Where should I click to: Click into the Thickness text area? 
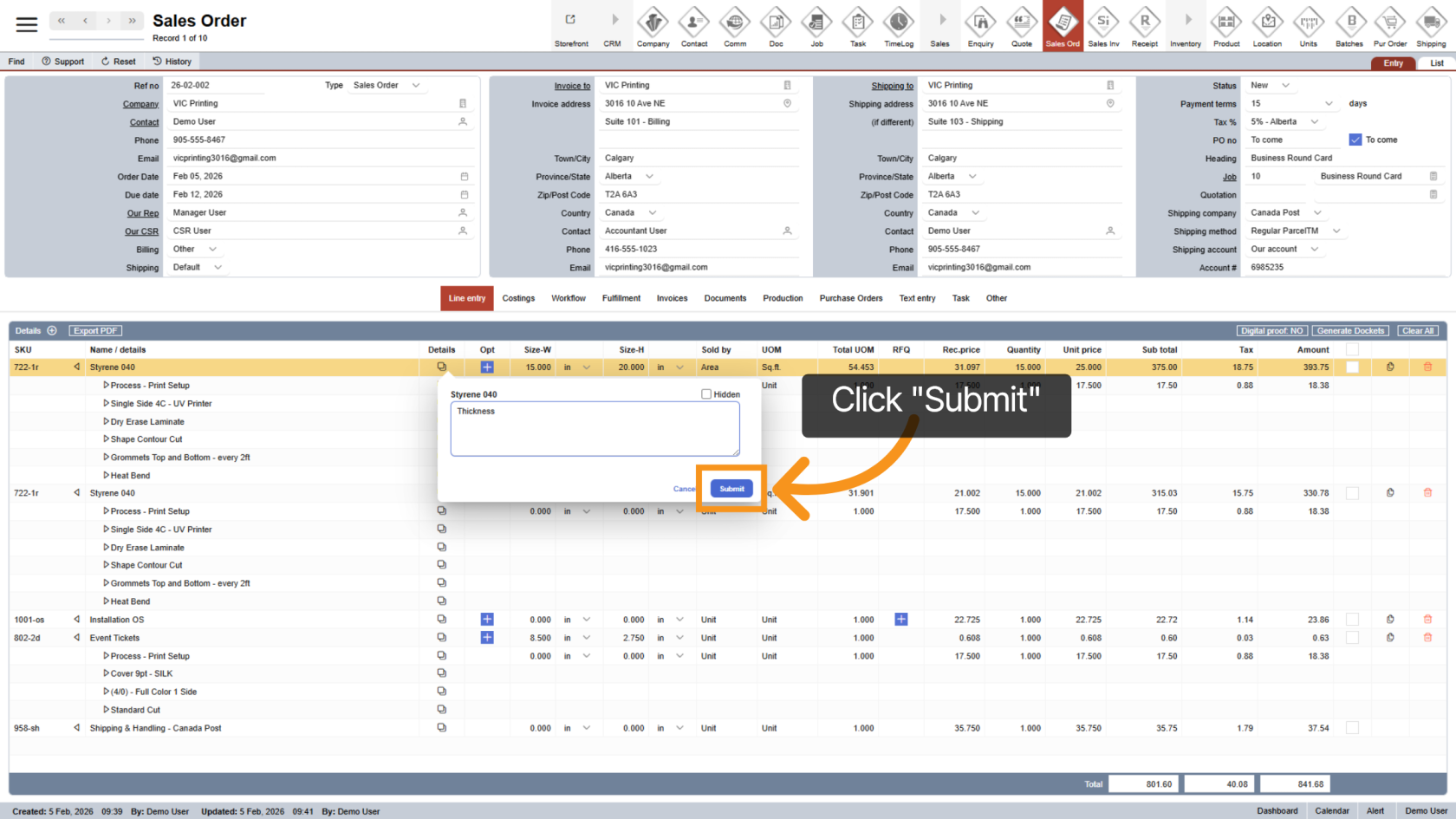595,429
